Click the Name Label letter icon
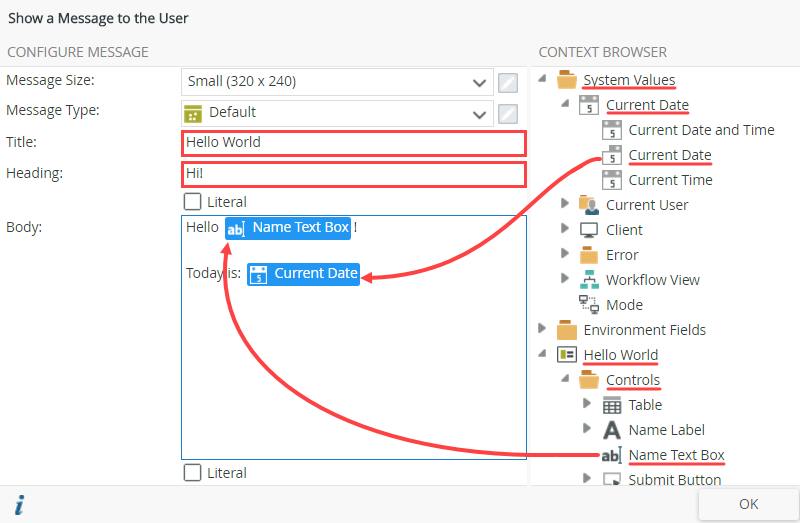This screenshot has height=523, width=800. (x=612, y=430)
